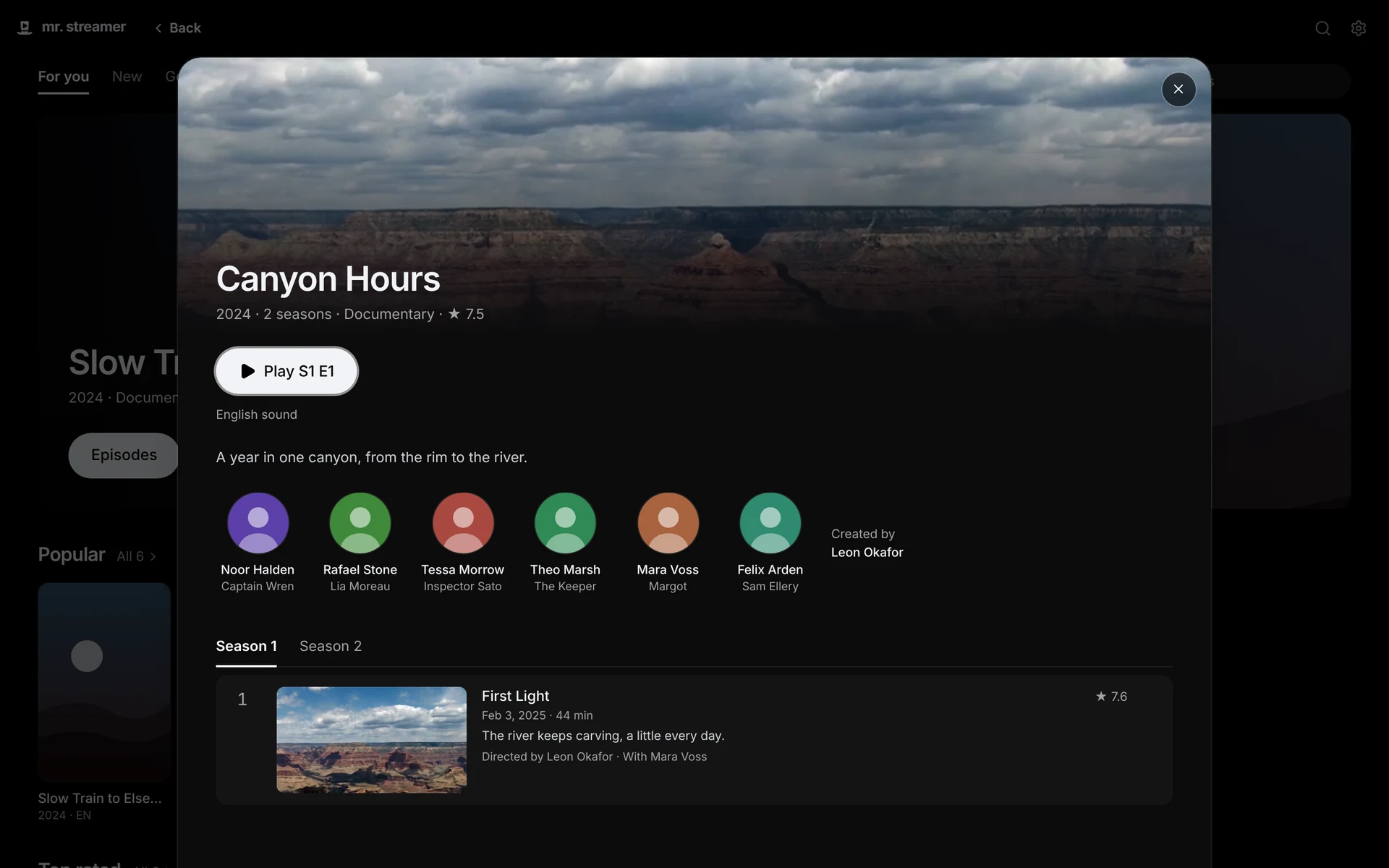Click the Canyon Hours 7.5 star rating
Screen dimensions: 1389x868
coord(466,314)
